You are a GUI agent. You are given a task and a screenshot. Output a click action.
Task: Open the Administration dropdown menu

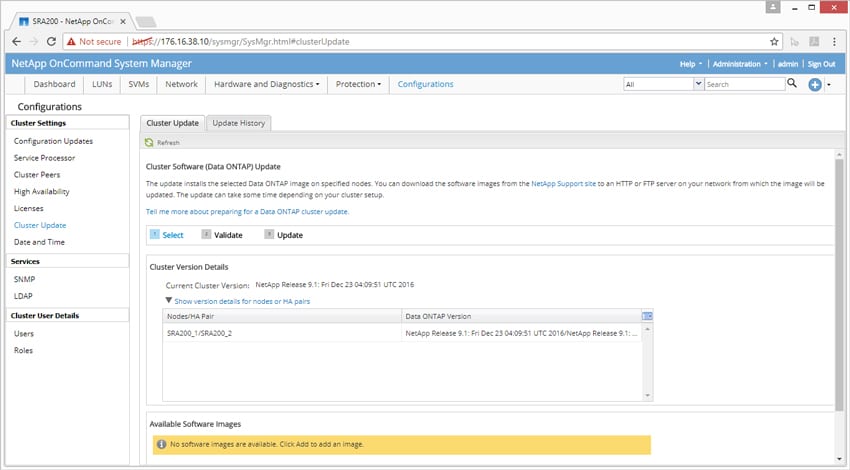point(739,64)
